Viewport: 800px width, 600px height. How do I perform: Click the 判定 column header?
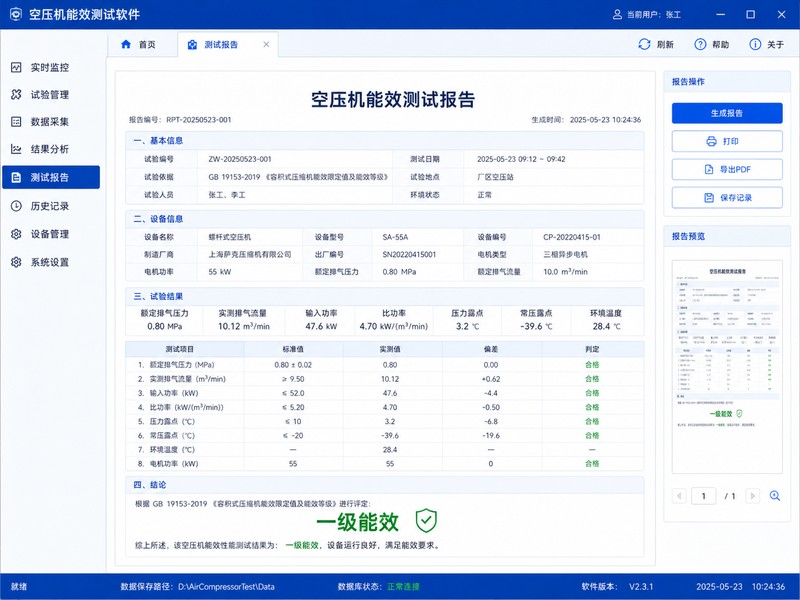(592, 349)
